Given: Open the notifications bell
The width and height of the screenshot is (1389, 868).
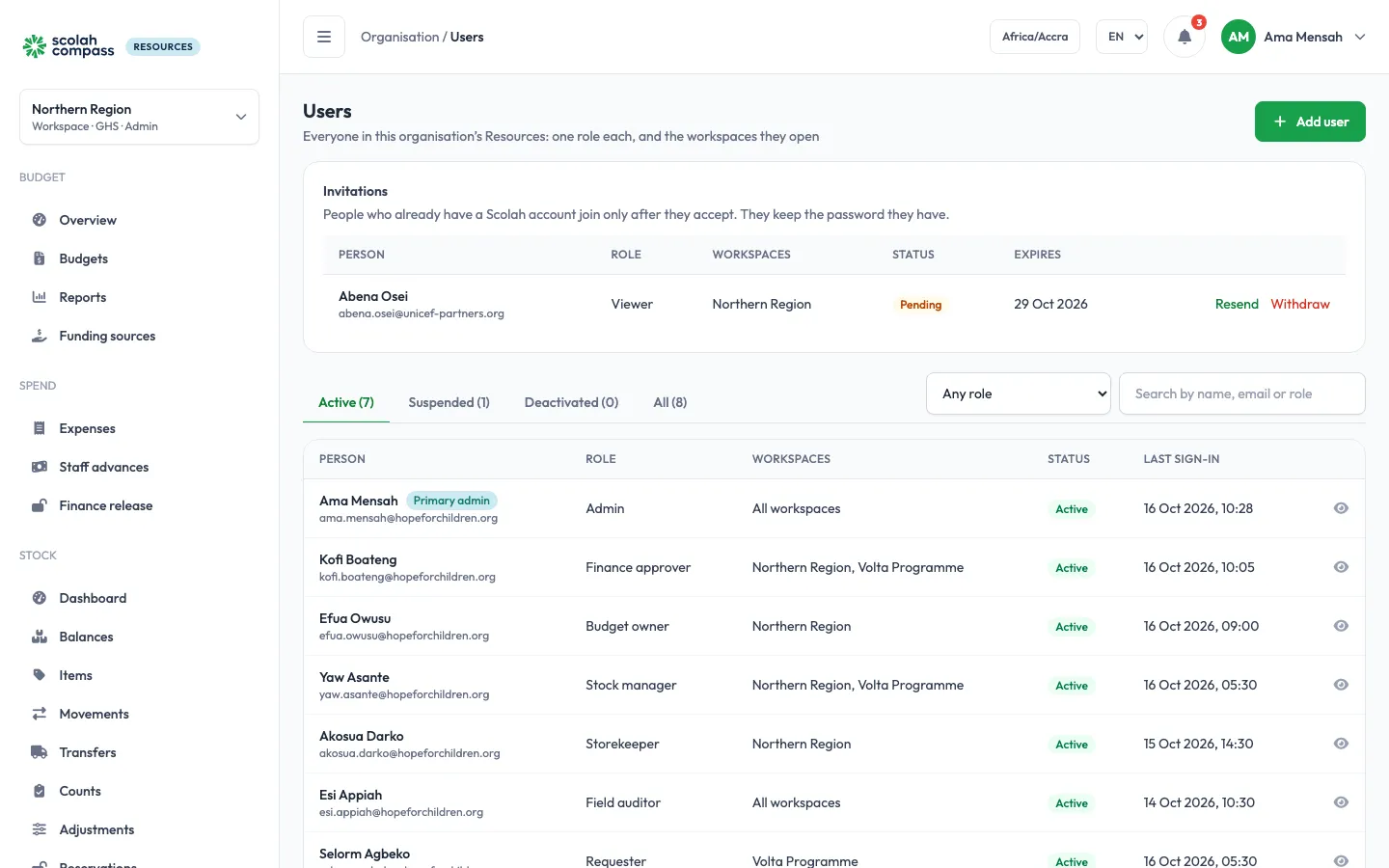Looking at the screenshot, I should 1185,38.
